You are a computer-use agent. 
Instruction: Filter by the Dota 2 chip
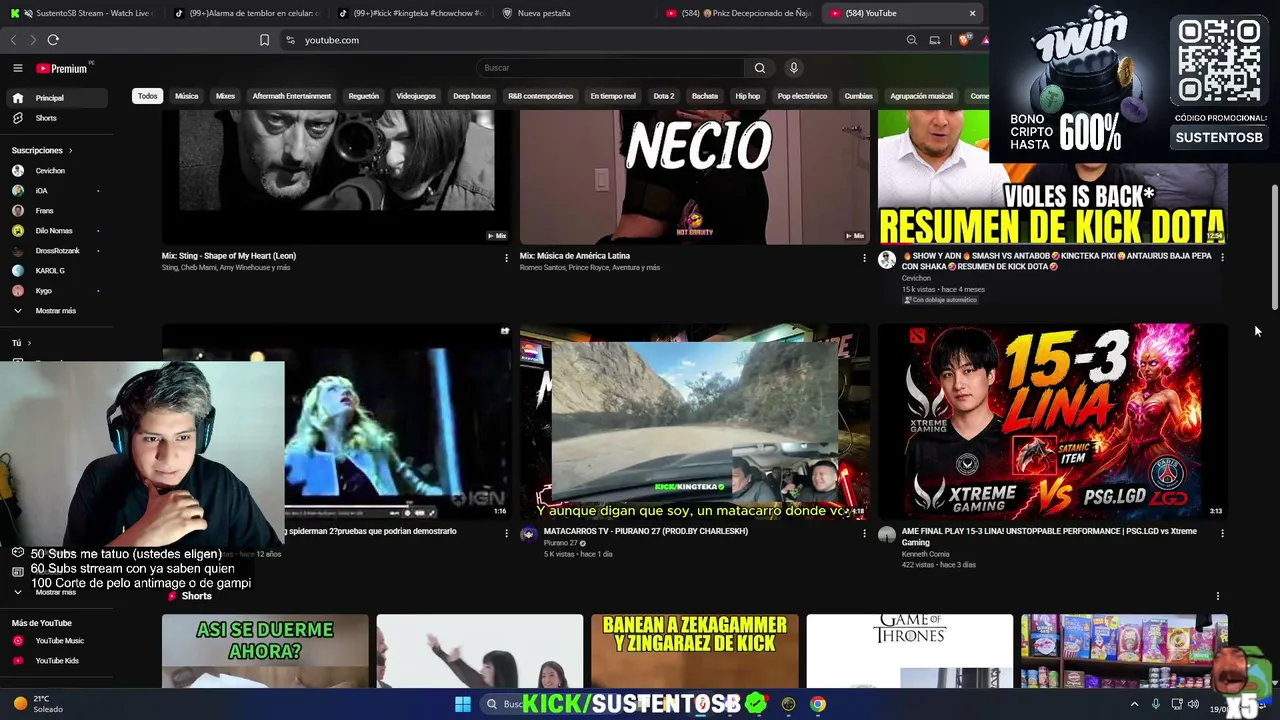(x=664, y=96)
